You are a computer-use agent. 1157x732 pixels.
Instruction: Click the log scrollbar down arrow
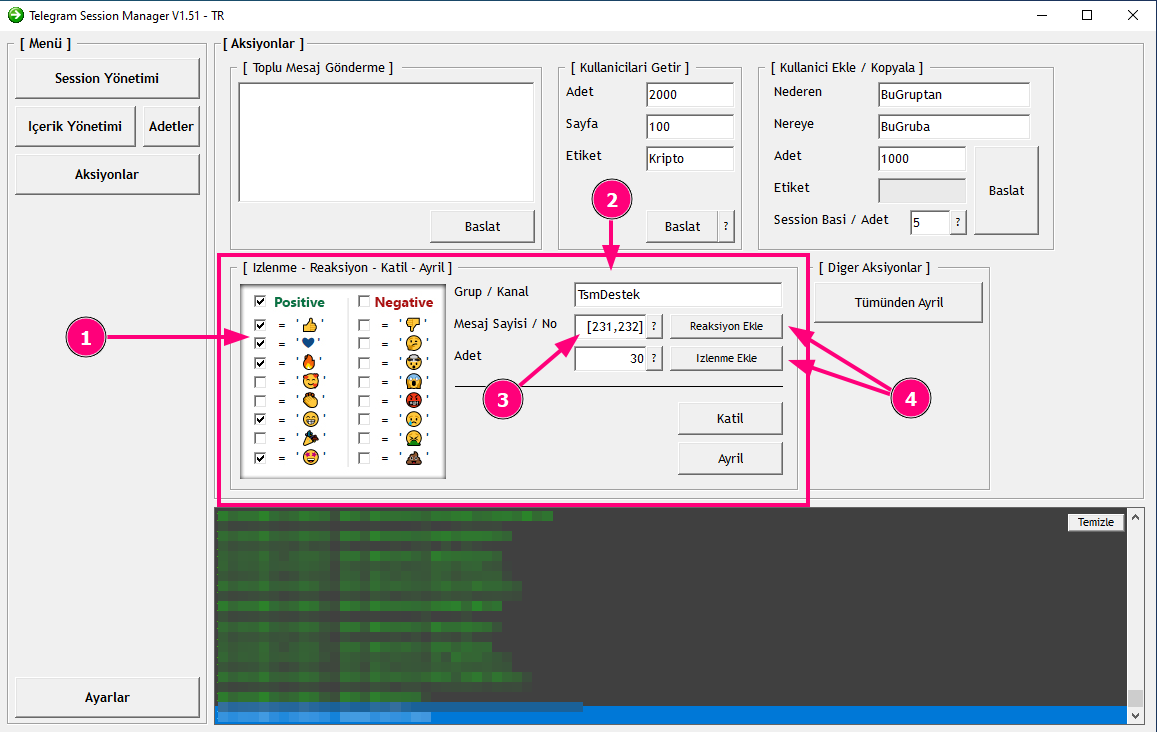(1136, 716)
